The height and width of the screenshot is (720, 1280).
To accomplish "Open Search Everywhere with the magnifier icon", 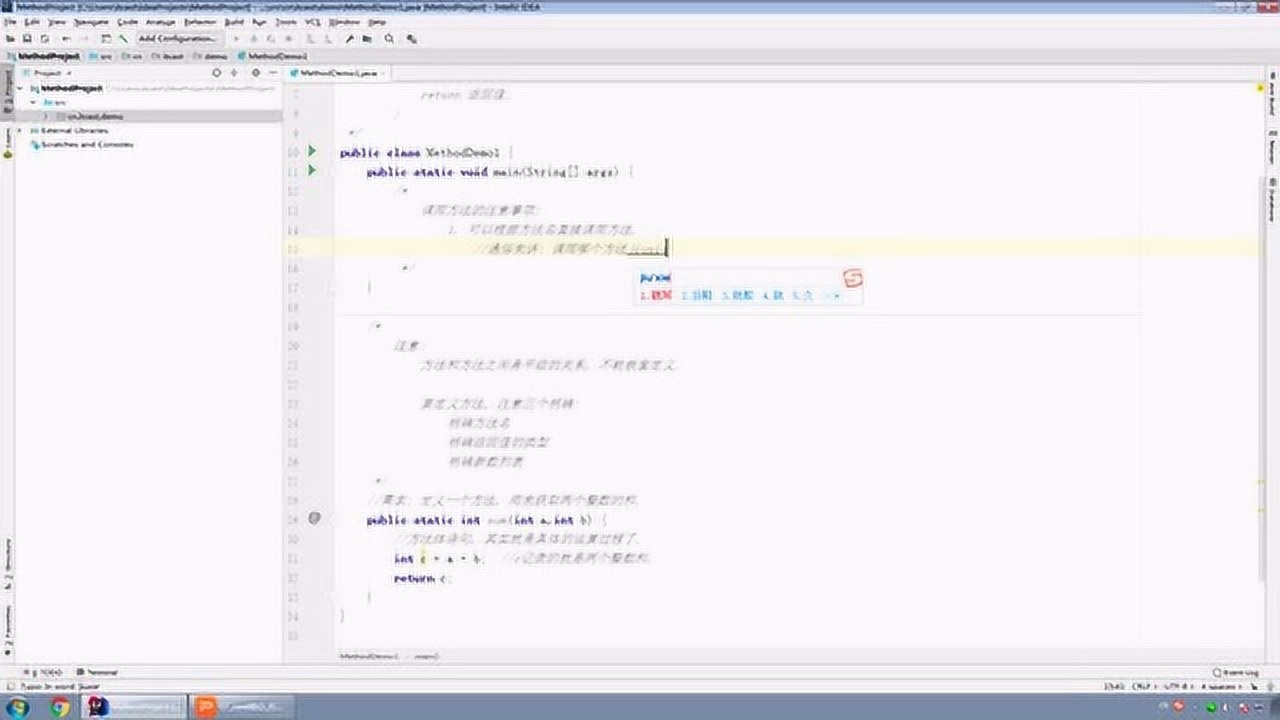I will [x=389, y=38].
